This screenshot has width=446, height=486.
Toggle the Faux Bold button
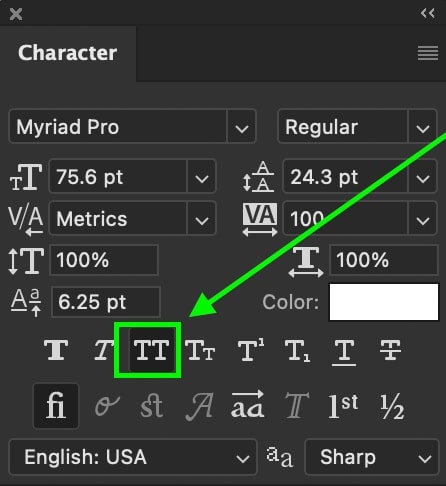[56, 350]
